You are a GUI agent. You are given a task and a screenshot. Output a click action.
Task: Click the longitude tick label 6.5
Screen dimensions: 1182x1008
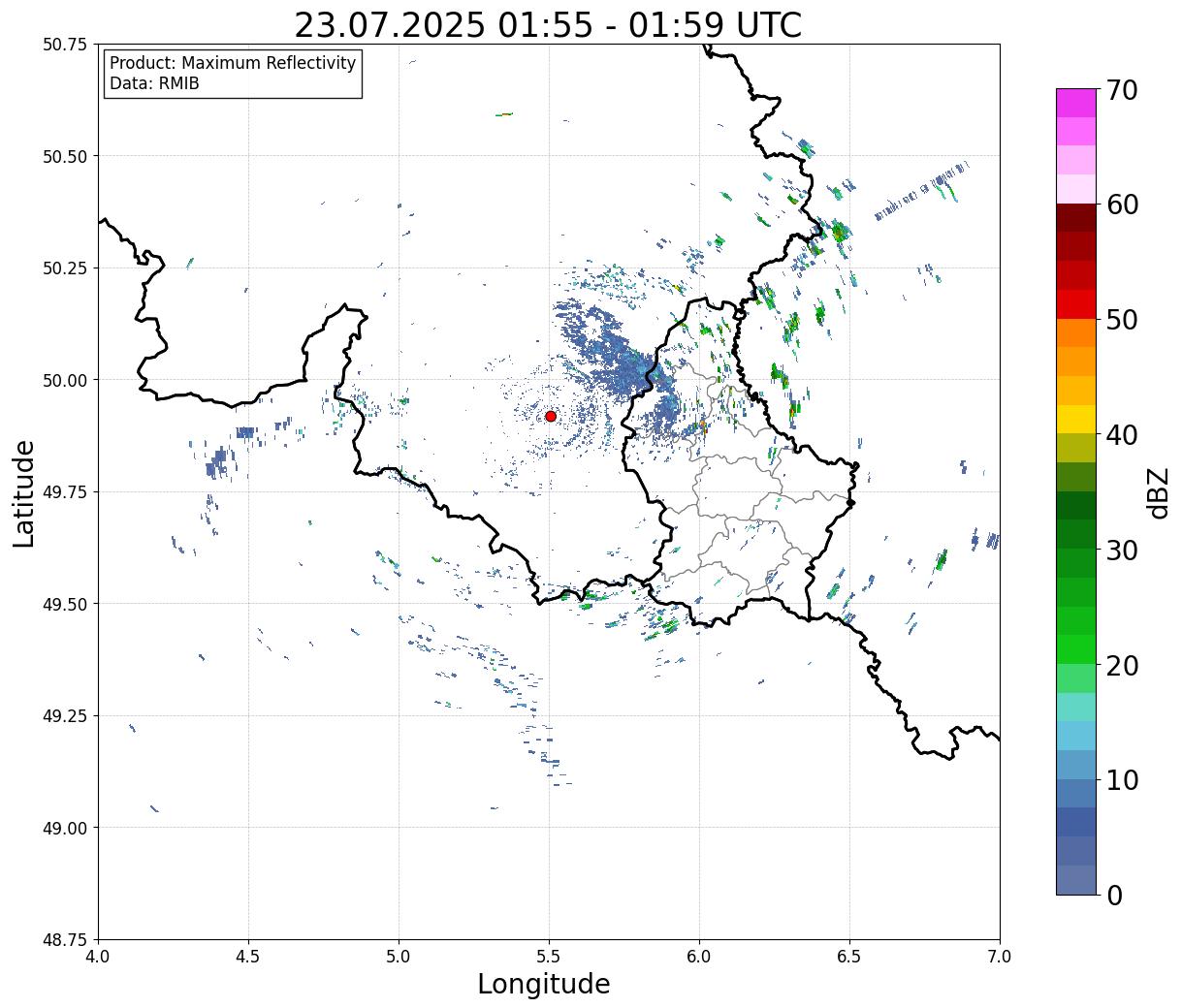coord(849,957)
